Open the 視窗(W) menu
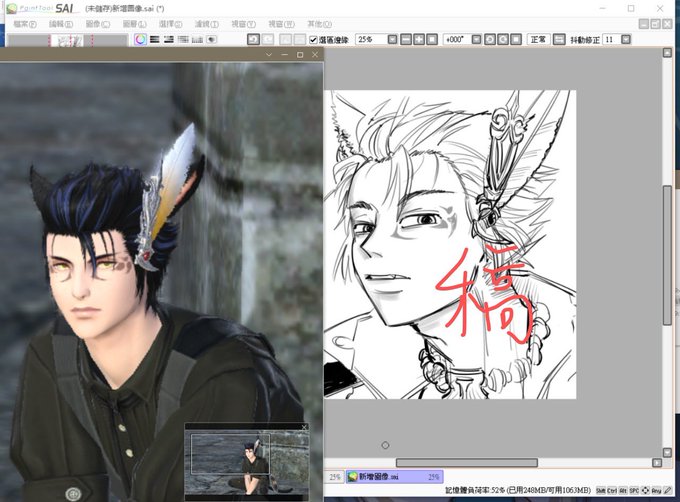Viewport: 680px width, 502px height. coord(281,24)
